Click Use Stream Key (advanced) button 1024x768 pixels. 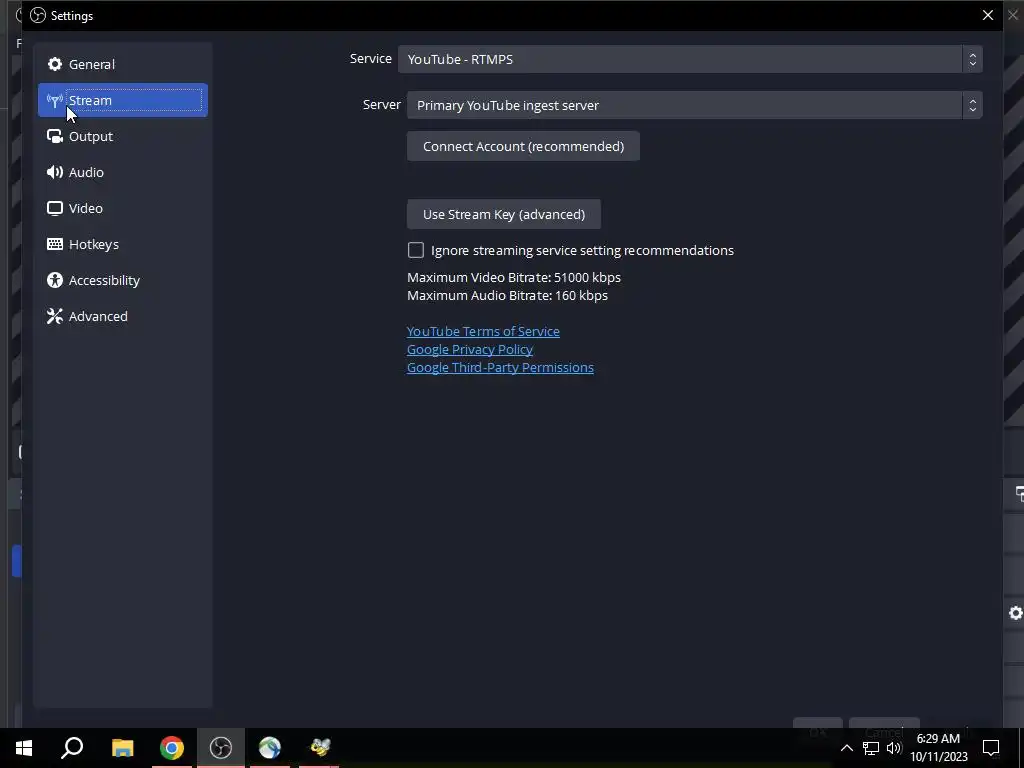(504, 214)
